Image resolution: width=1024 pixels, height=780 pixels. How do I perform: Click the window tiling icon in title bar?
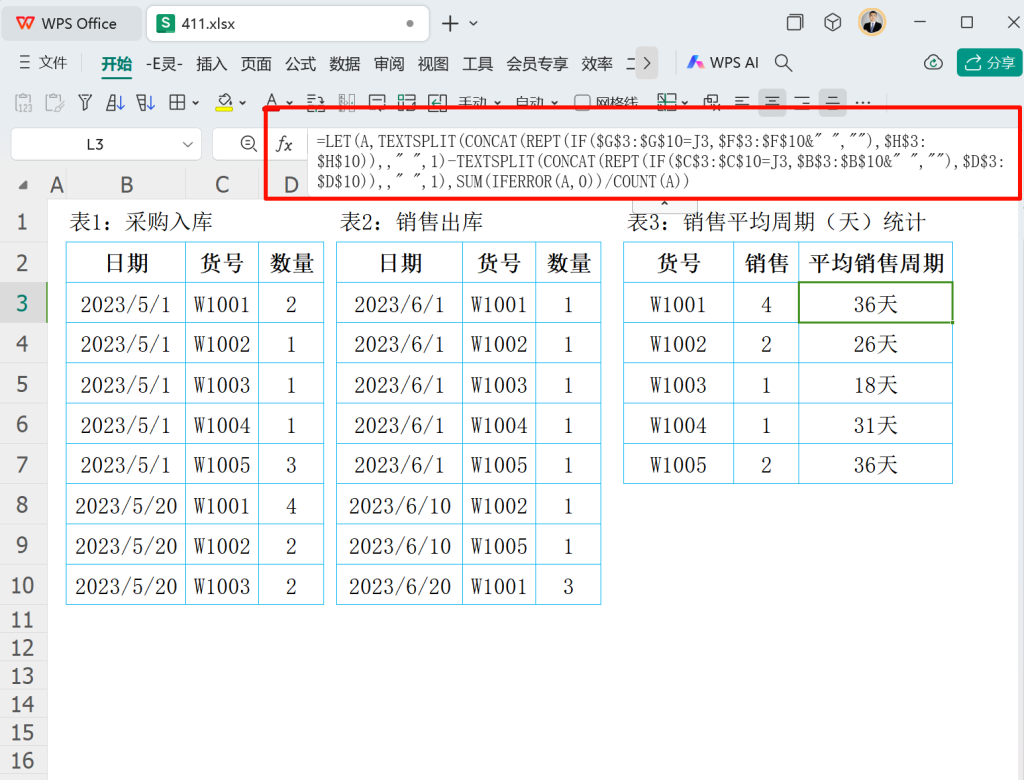coord(795,23)
